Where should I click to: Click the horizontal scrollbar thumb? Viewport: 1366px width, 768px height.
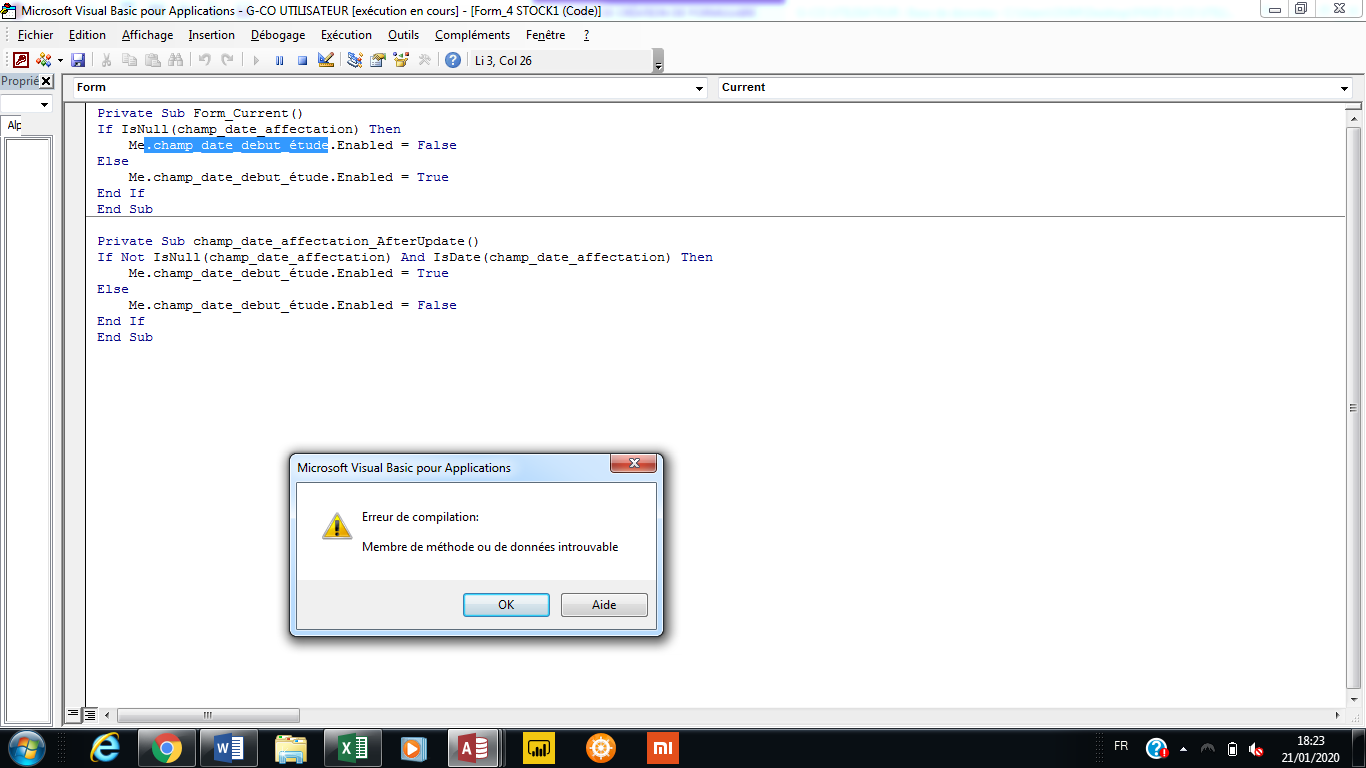tap(208, 715)
